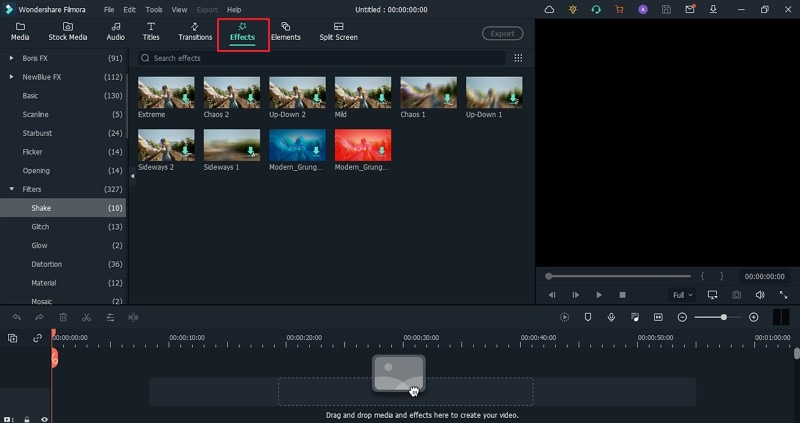Open the audio mixer icon
This screenshot has width=800, height=423.
[x=635, y=317]
